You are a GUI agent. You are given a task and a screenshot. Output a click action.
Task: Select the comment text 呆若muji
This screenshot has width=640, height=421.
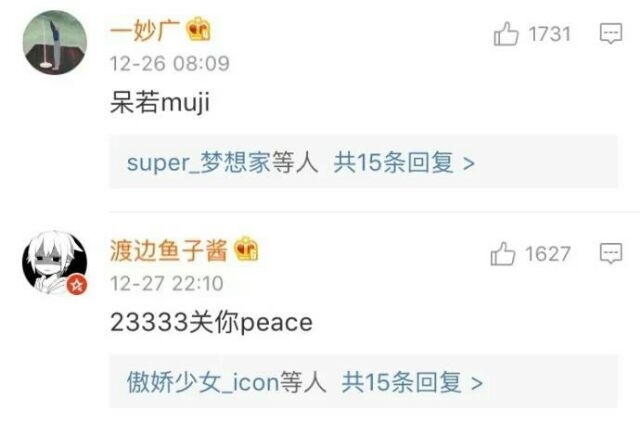[x=160, y=102]
